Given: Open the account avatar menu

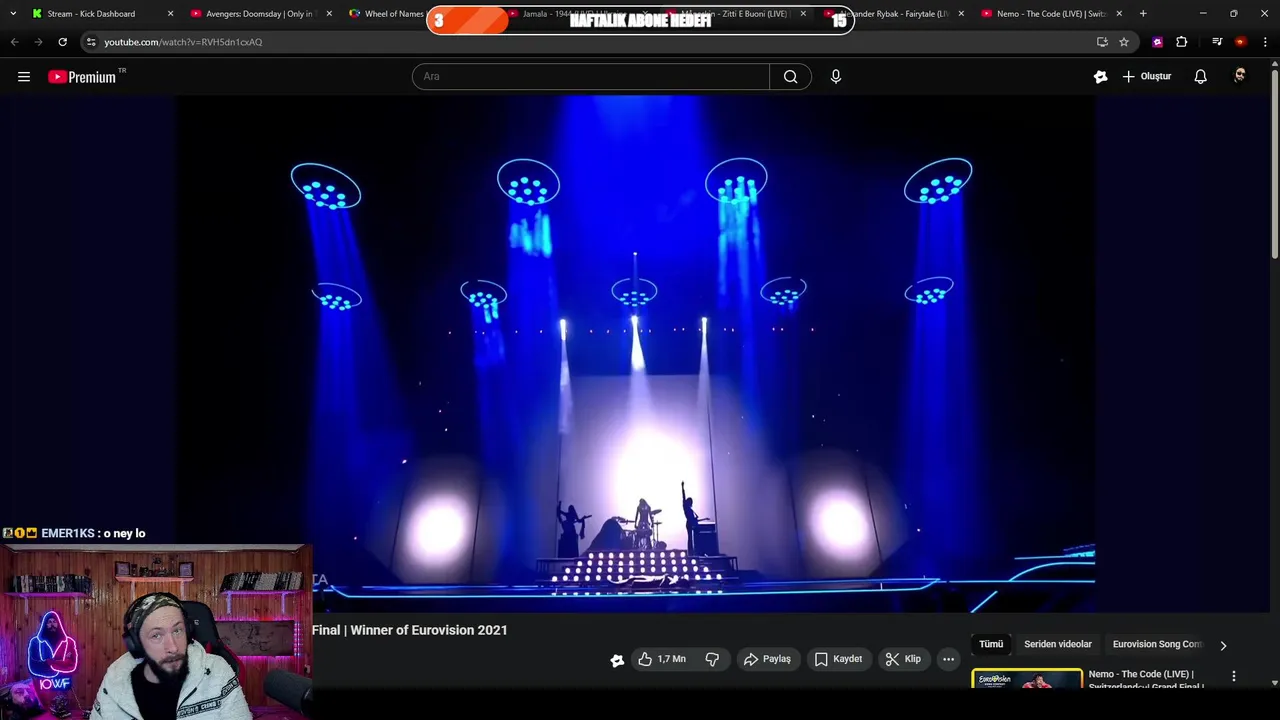Looking at the screenshot, I should (1240, 76).
